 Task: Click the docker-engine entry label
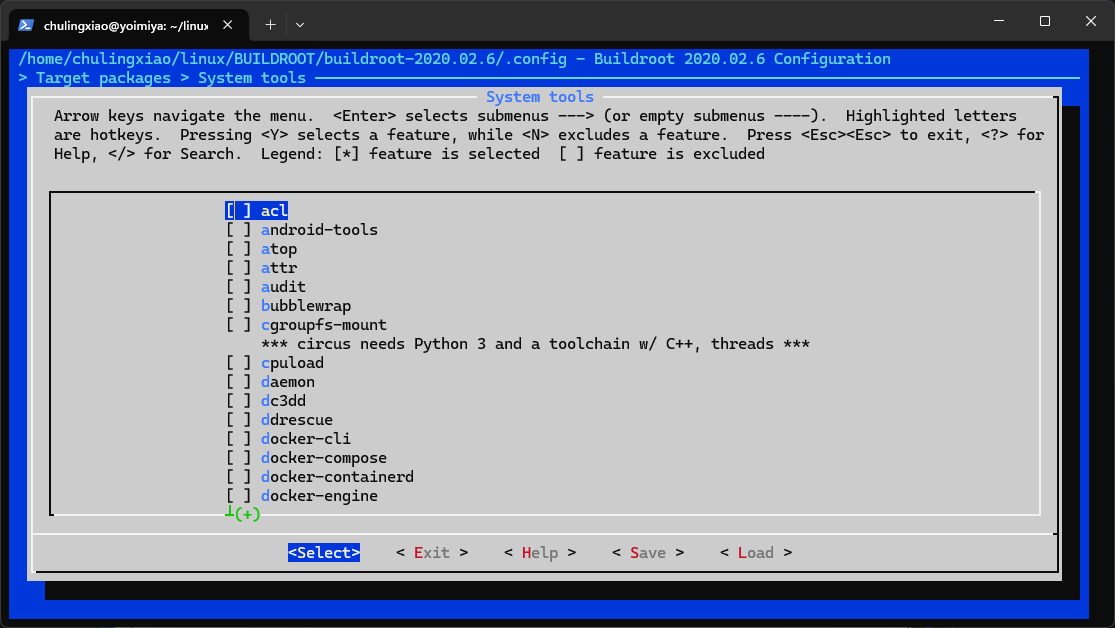319,496
